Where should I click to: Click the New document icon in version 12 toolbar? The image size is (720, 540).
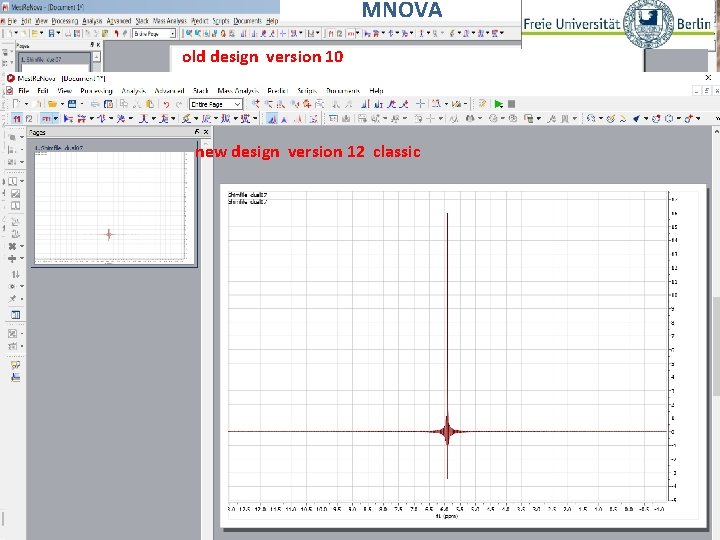(x=16, y=104)
